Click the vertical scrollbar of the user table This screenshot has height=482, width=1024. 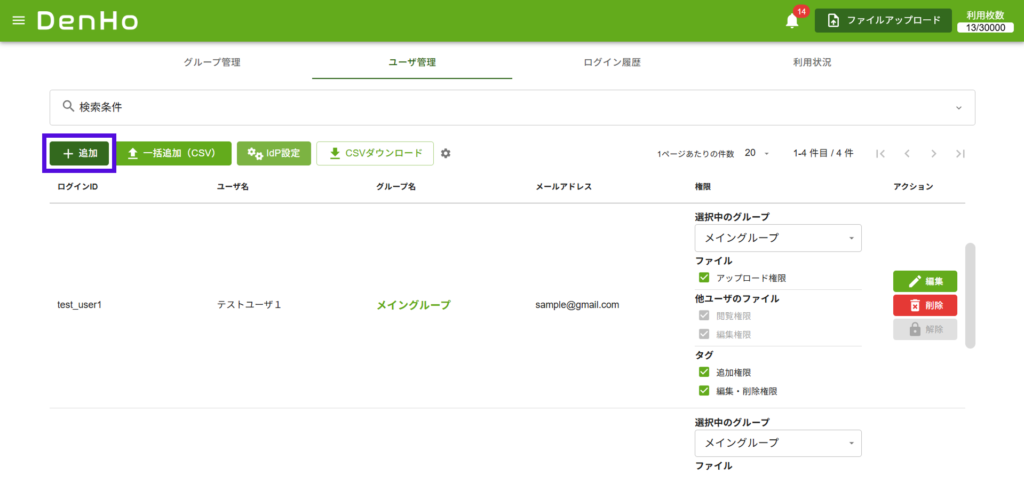tap(969, 295)
